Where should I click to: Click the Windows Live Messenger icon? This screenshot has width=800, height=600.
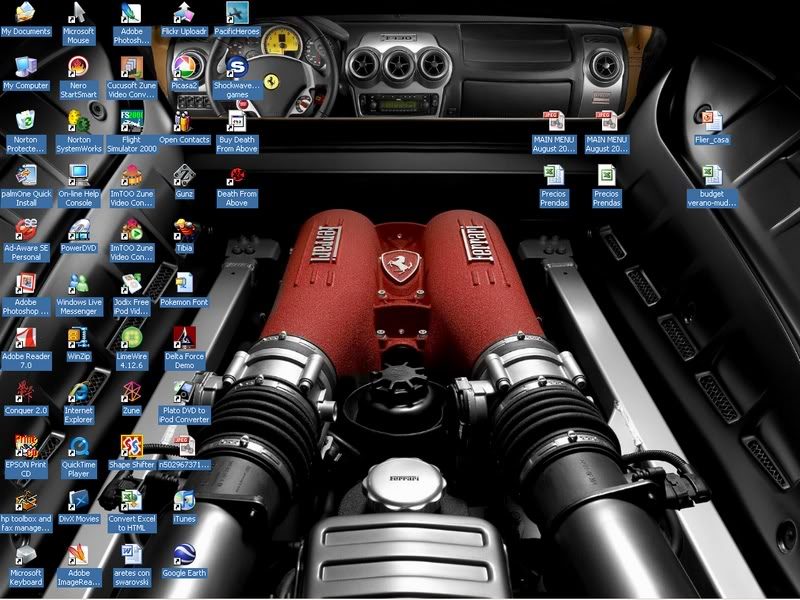click(78, 284)
